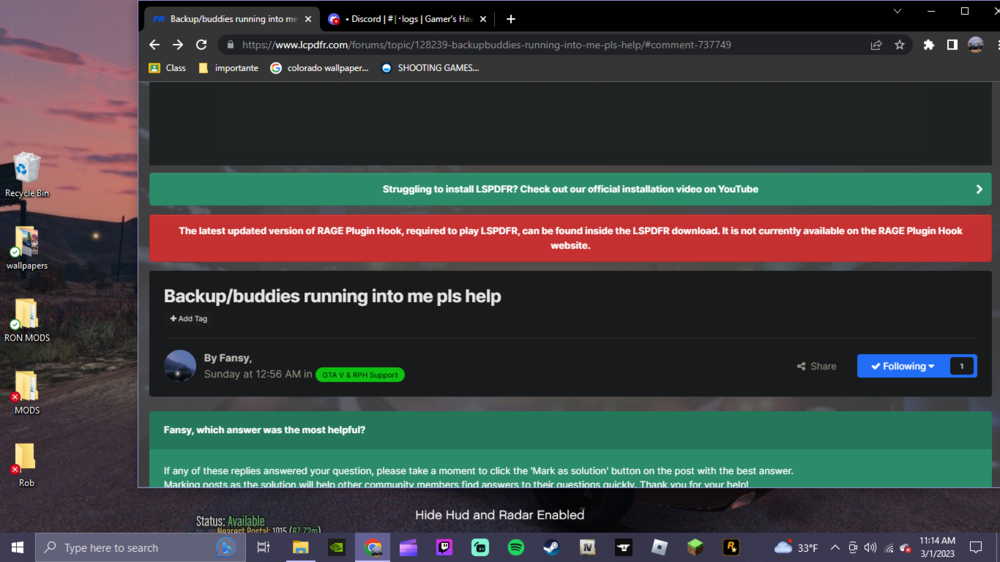Open the Windows Start menu
Viewport: 1000px width, 562px height.
17,547
